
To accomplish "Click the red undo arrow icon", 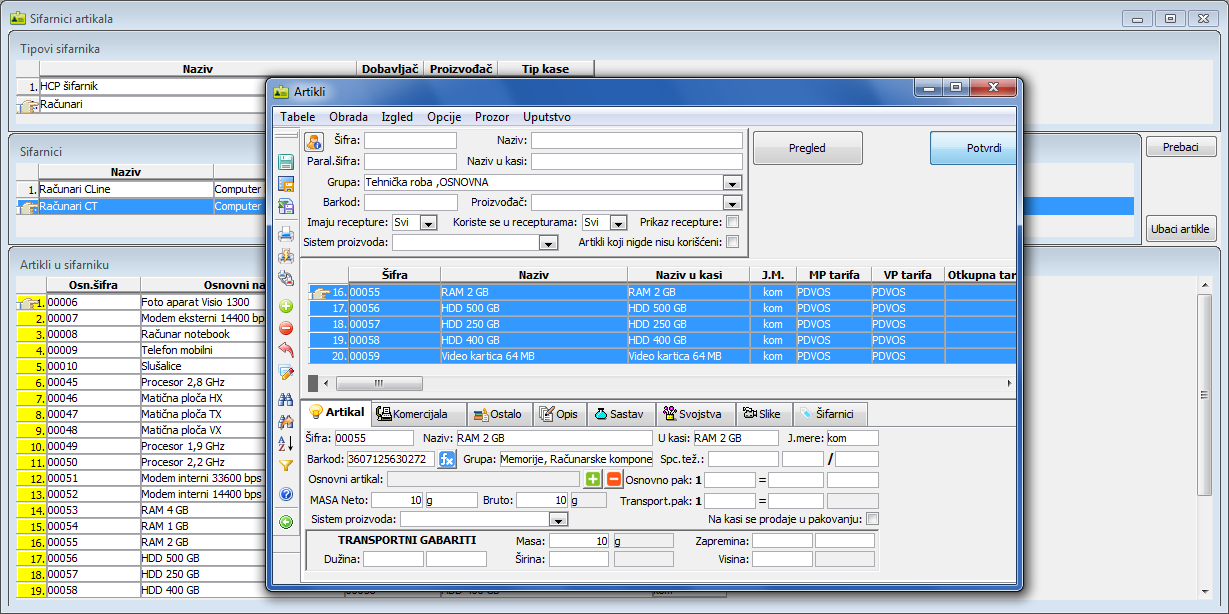I will pos(286,350).
